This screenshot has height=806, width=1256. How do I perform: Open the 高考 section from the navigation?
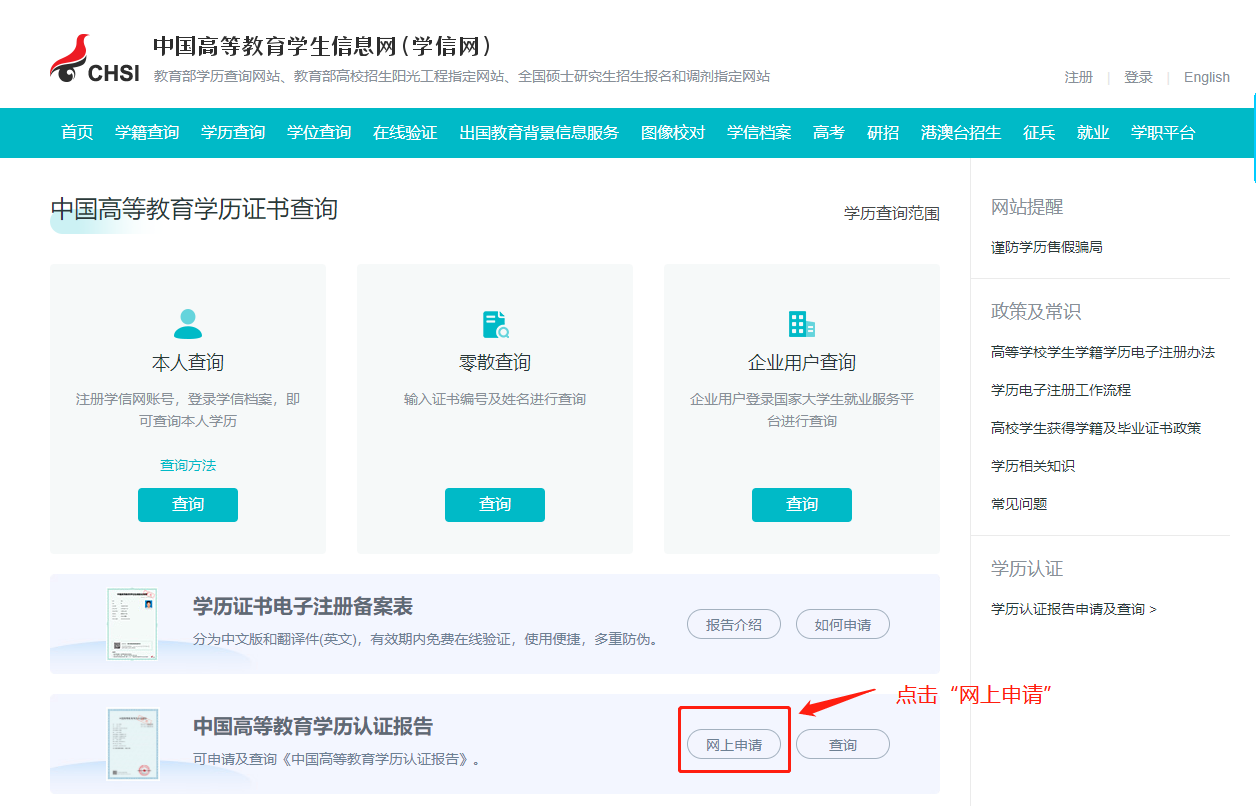click(x=828, y=132)
